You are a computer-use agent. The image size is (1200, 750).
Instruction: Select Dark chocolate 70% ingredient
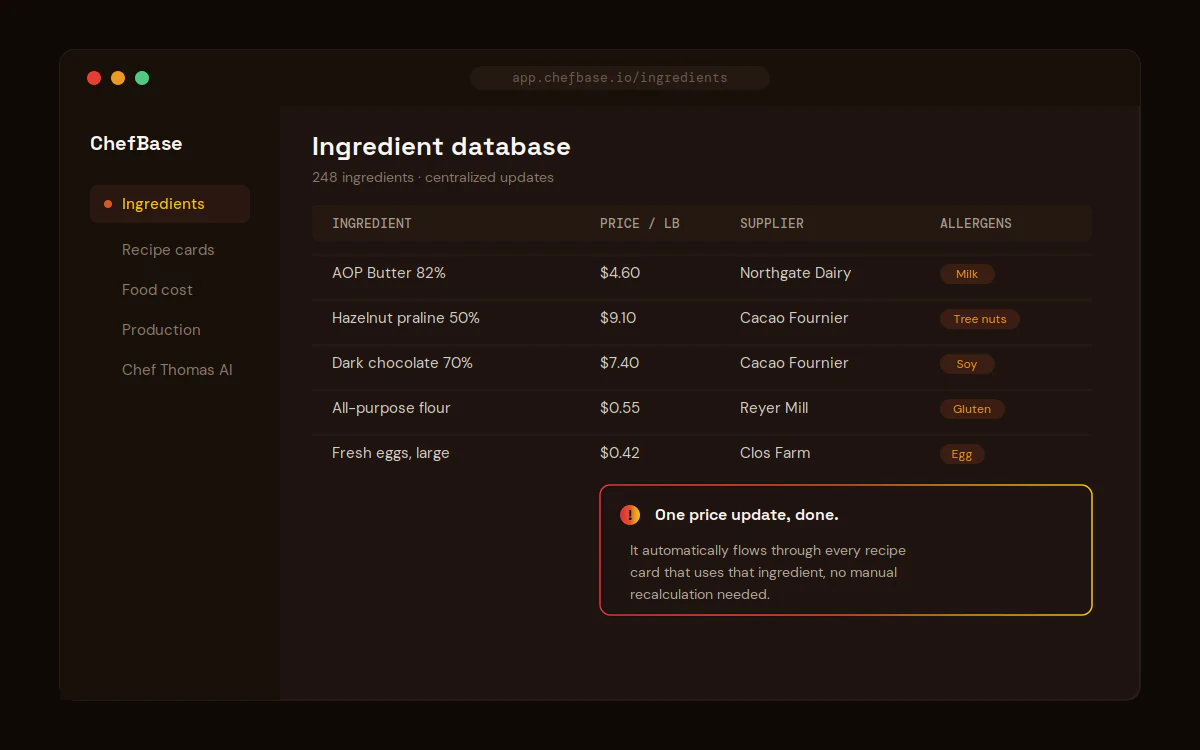click(x=402, y=363)
